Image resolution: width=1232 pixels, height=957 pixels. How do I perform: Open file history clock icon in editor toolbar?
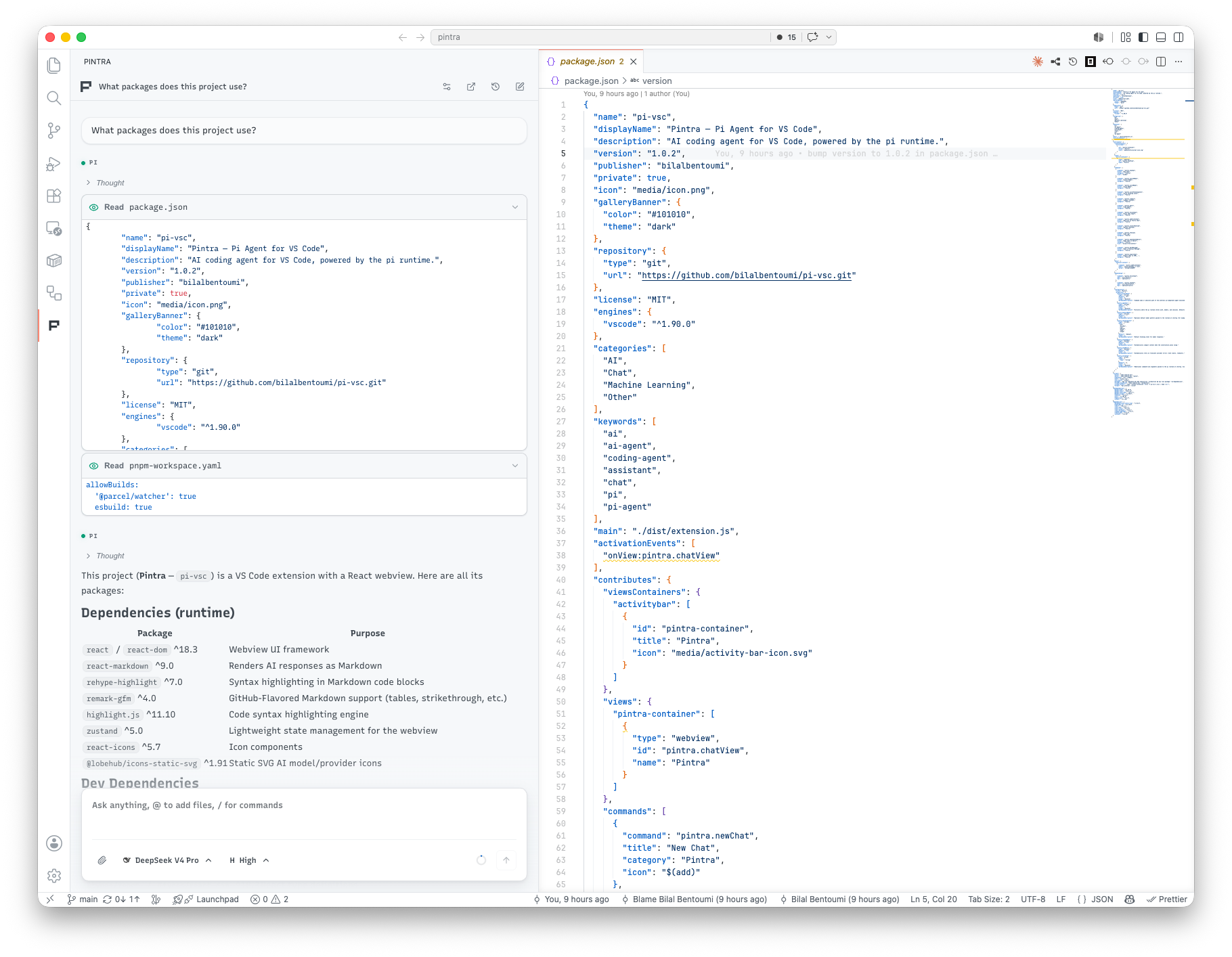(x=1073, y=62)
